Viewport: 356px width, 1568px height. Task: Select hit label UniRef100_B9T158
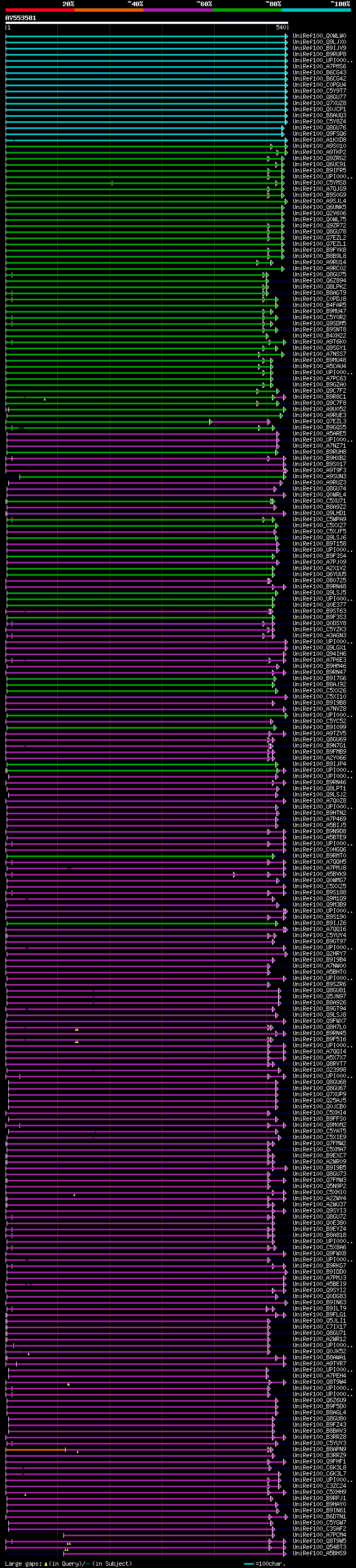point(319,543)
